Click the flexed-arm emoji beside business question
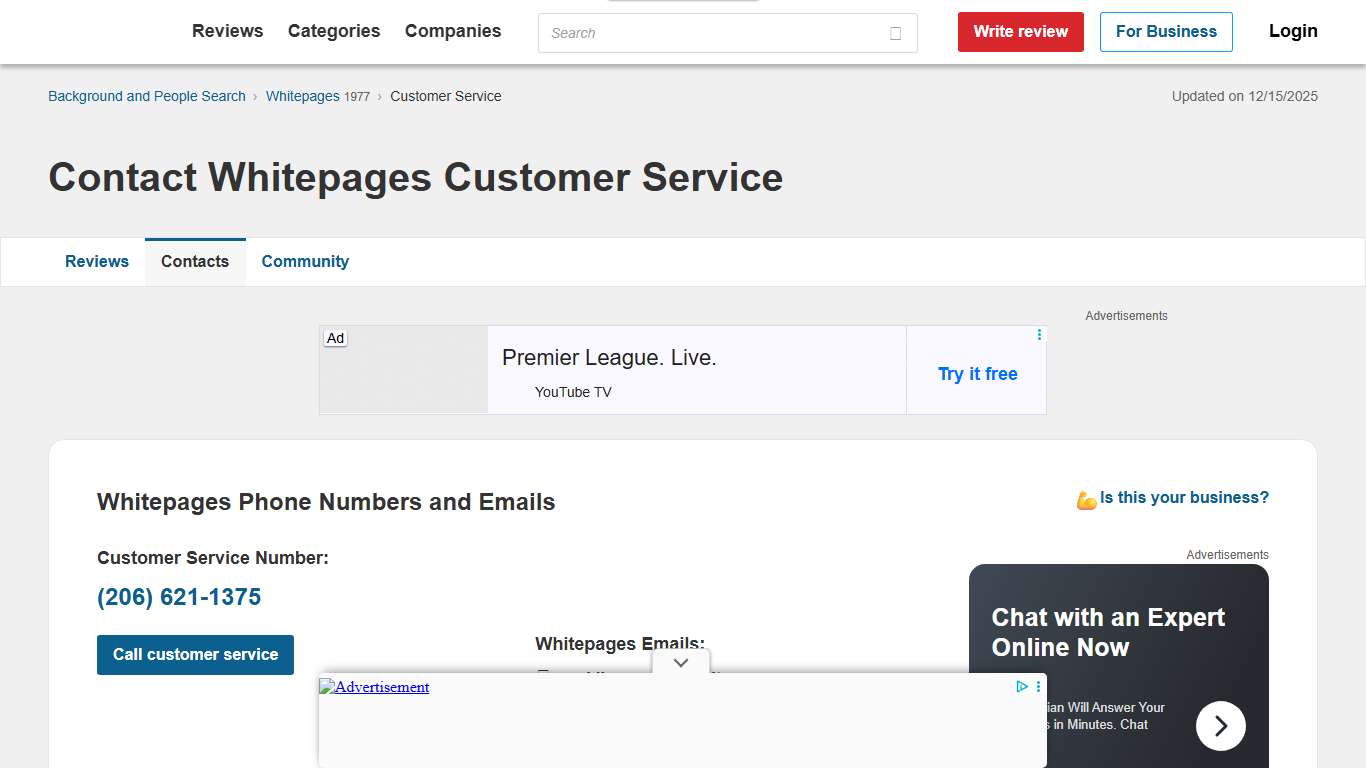1366x768 pixels. coord(1085,497)
